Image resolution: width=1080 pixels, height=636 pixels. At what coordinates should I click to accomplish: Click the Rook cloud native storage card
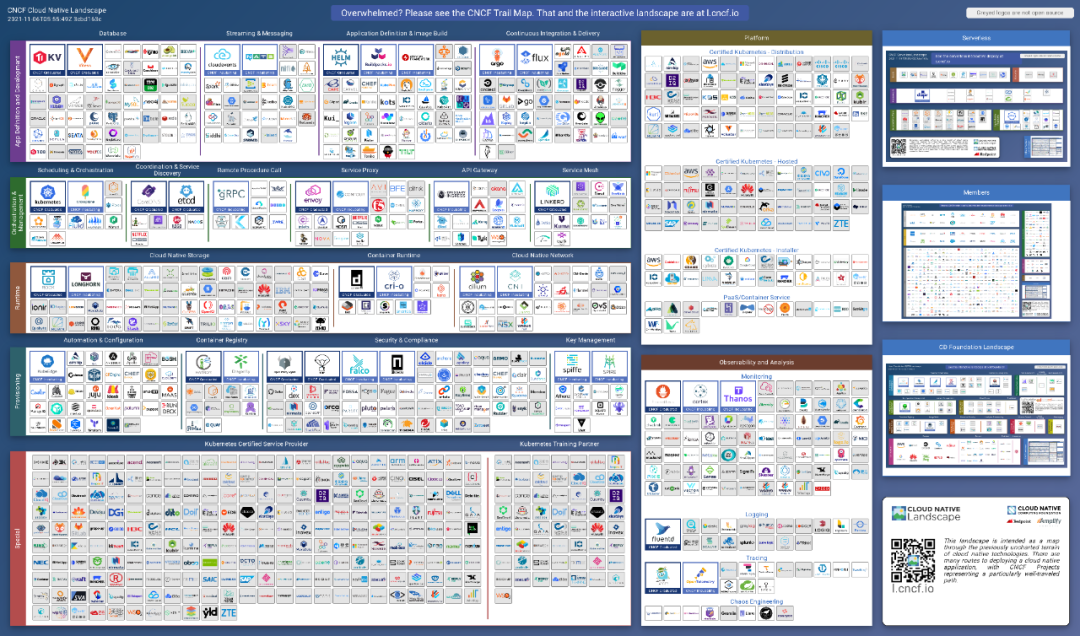(x=48, y=283)
